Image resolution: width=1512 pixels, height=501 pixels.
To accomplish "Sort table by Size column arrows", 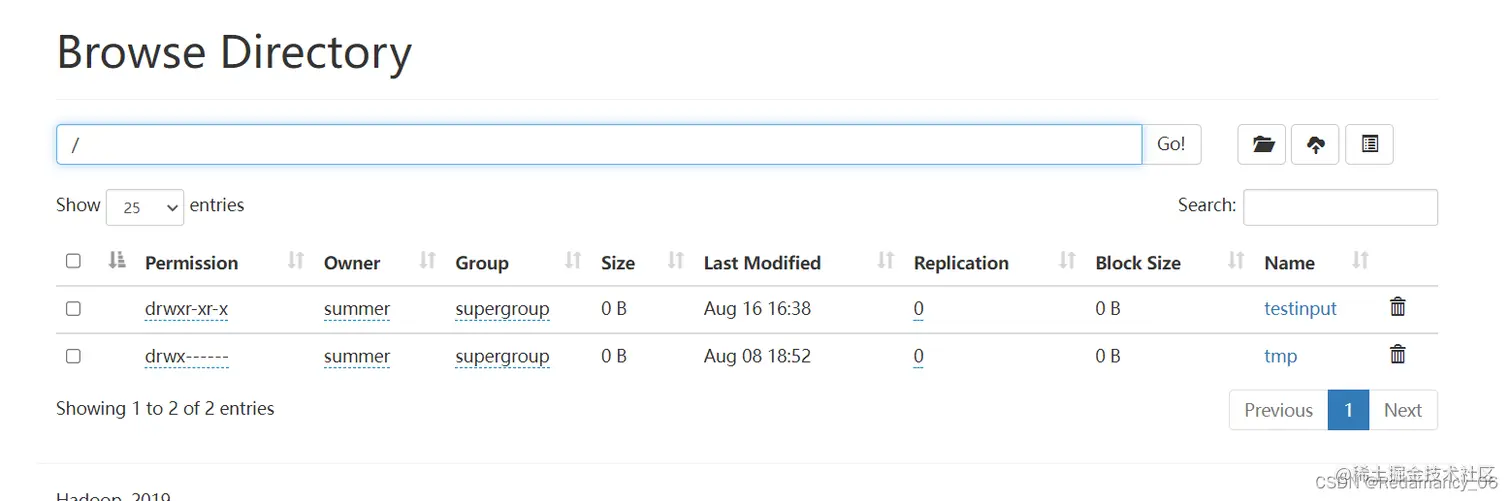I will pos(676,261).
